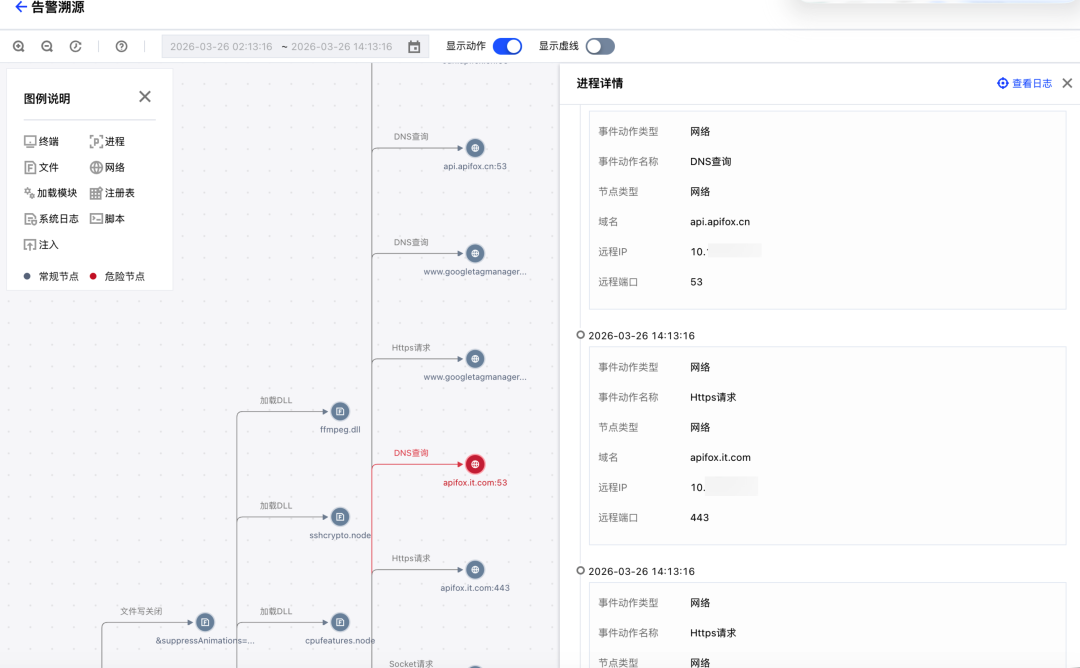Image resolution: width=1080 pixels, height=668 pixels.
Task: Click the 查看日志 link
Action: pyautogui.click(x=1025, y=83)
